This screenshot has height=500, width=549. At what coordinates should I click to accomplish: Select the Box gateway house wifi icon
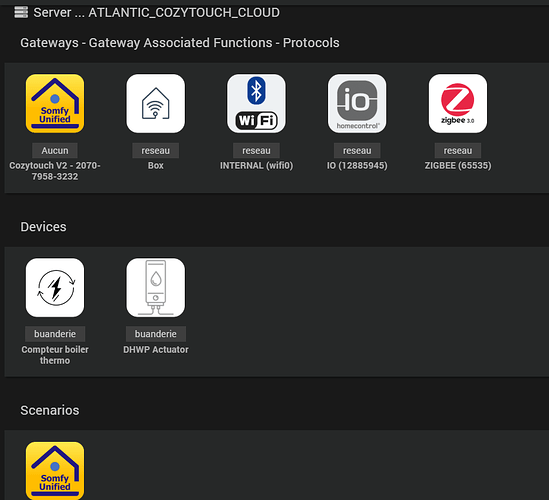[x=155, y=104]
